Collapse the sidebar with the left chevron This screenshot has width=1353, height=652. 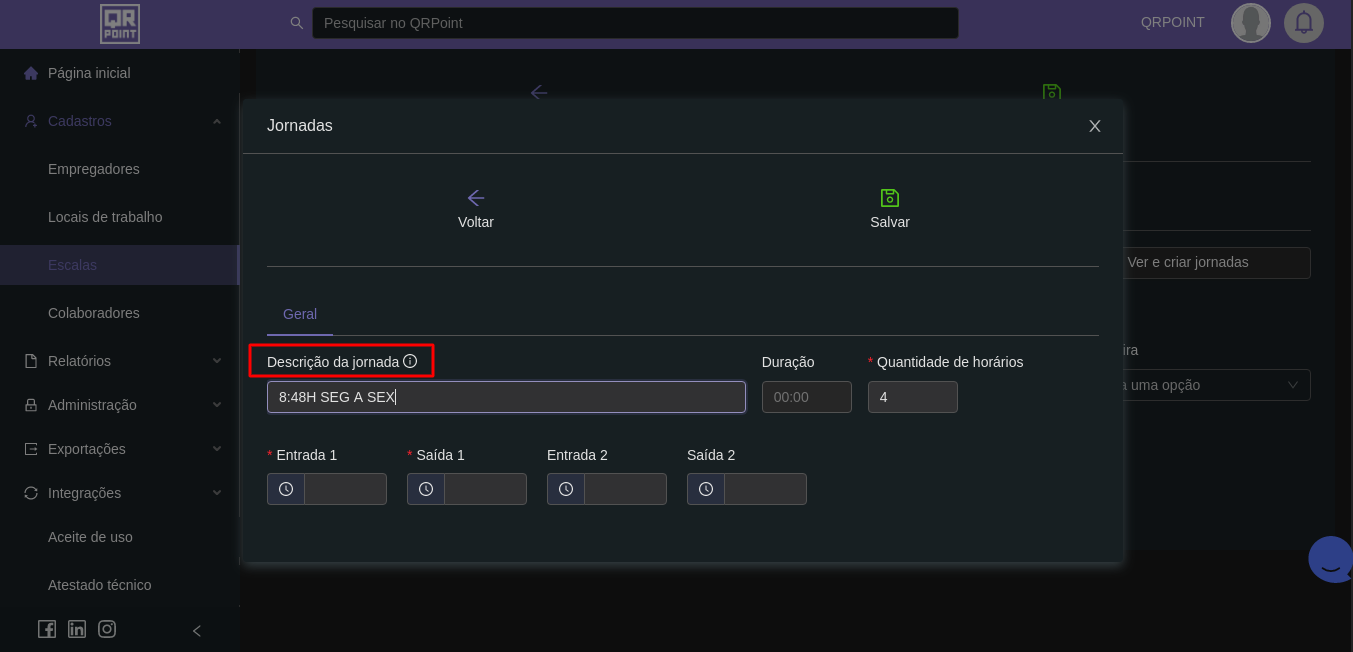click(197, 630)
